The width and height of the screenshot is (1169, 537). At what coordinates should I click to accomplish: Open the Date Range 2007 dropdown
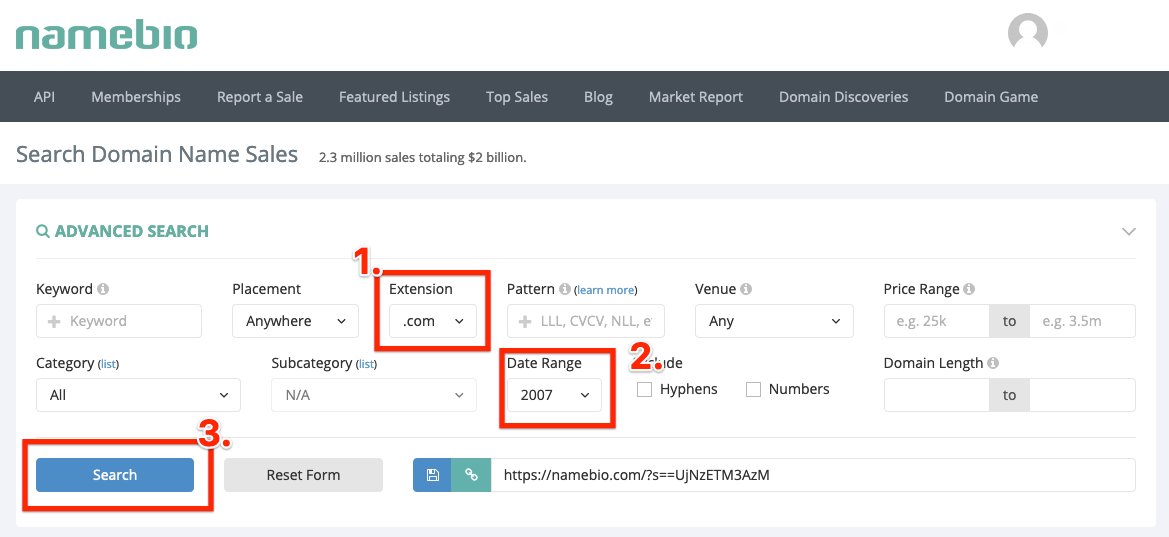[555, 395]
